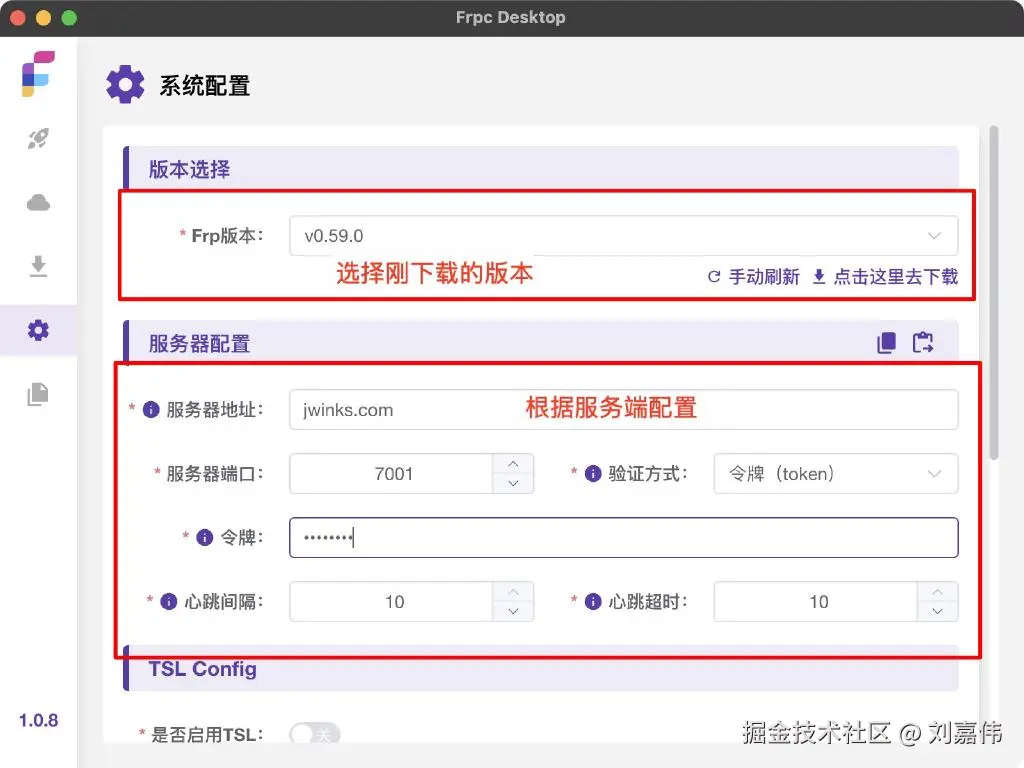Maximize the window with green button
1024x768 pixels.
69,18
